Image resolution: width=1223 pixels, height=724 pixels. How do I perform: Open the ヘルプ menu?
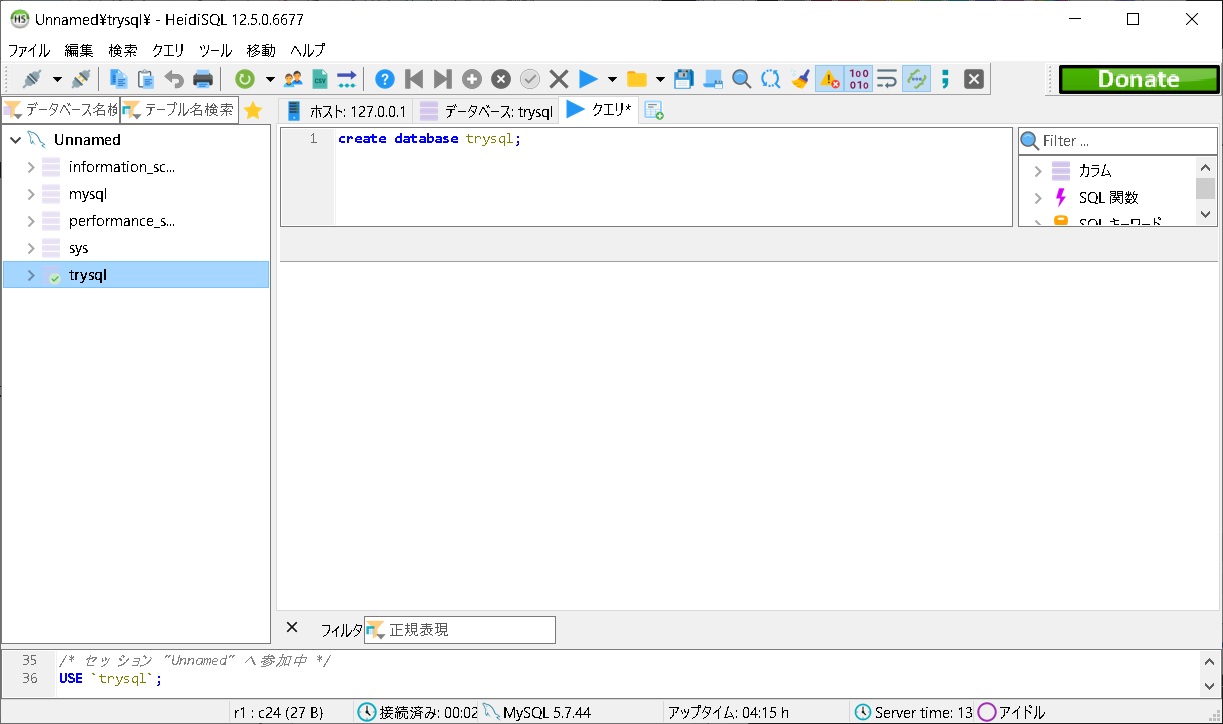tap(308, 50)
